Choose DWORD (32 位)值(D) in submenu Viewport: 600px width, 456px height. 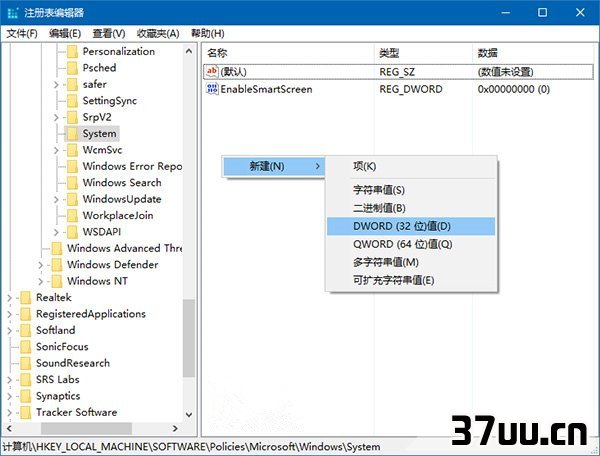[411, 226]
